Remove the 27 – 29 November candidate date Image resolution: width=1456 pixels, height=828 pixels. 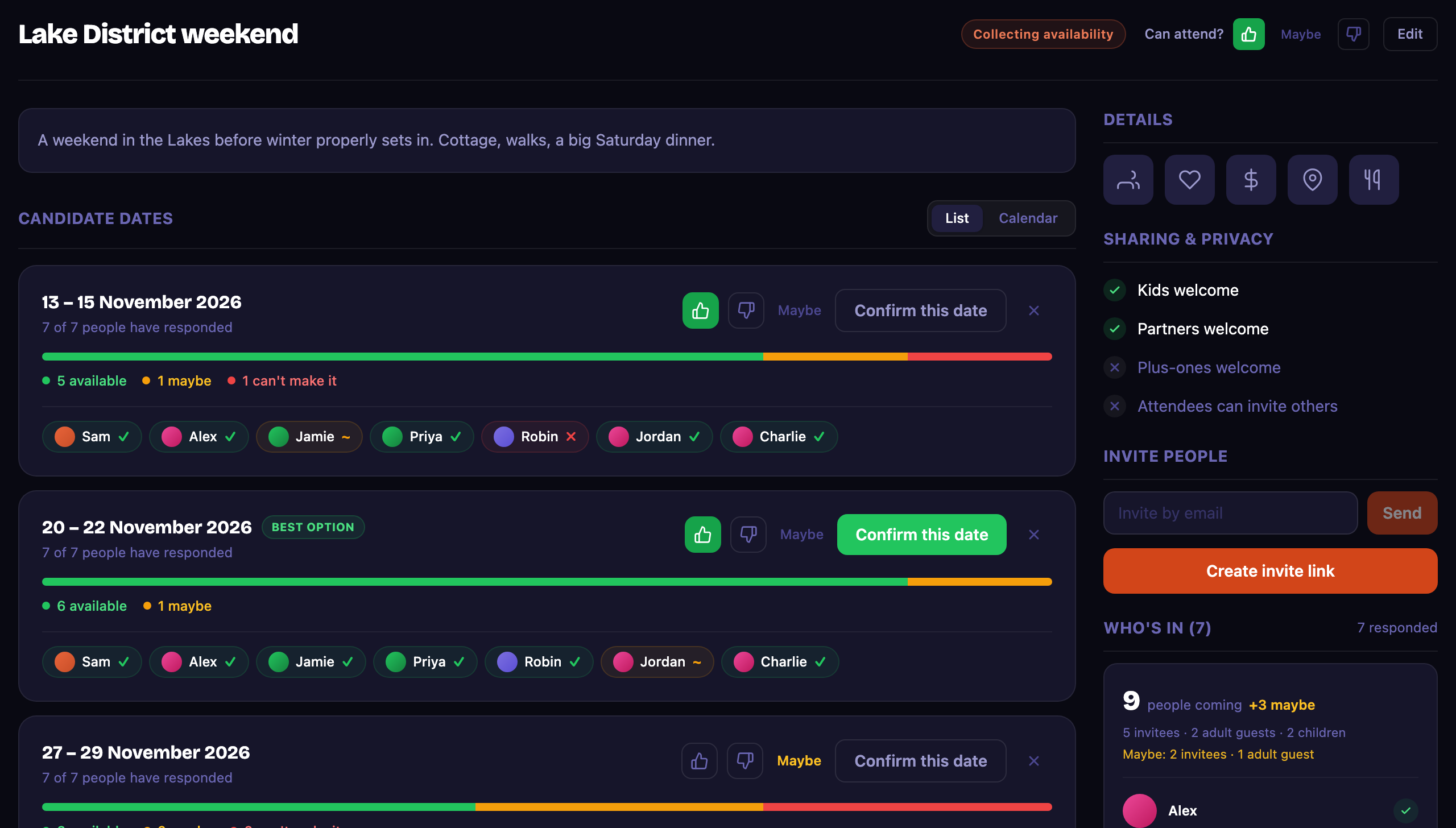pyautogui.click(x=1034, y=761)
